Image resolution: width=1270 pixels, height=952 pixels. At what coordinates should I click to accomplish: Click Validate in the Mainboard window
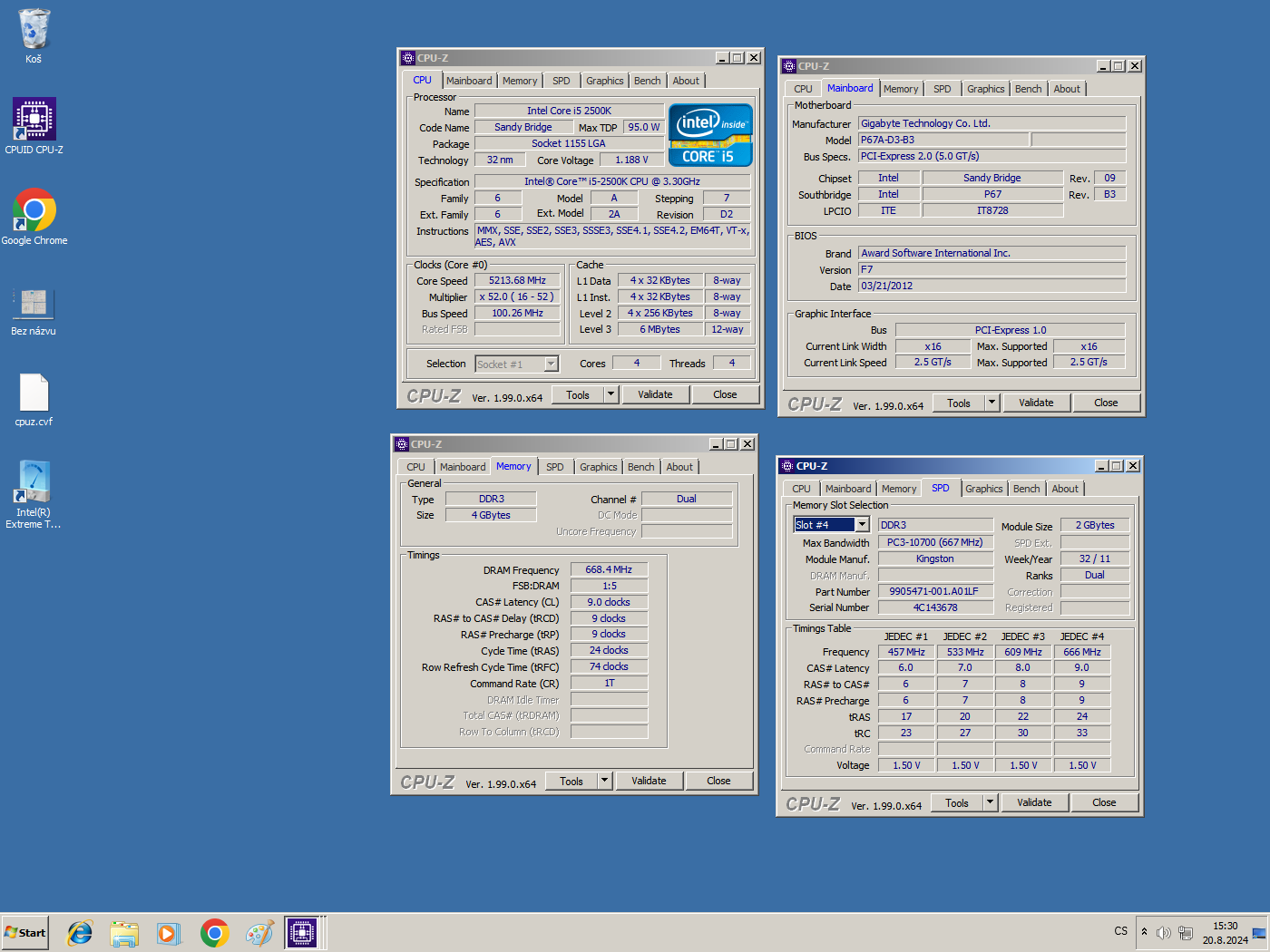pyautogui.click(x=1036, y=403)
